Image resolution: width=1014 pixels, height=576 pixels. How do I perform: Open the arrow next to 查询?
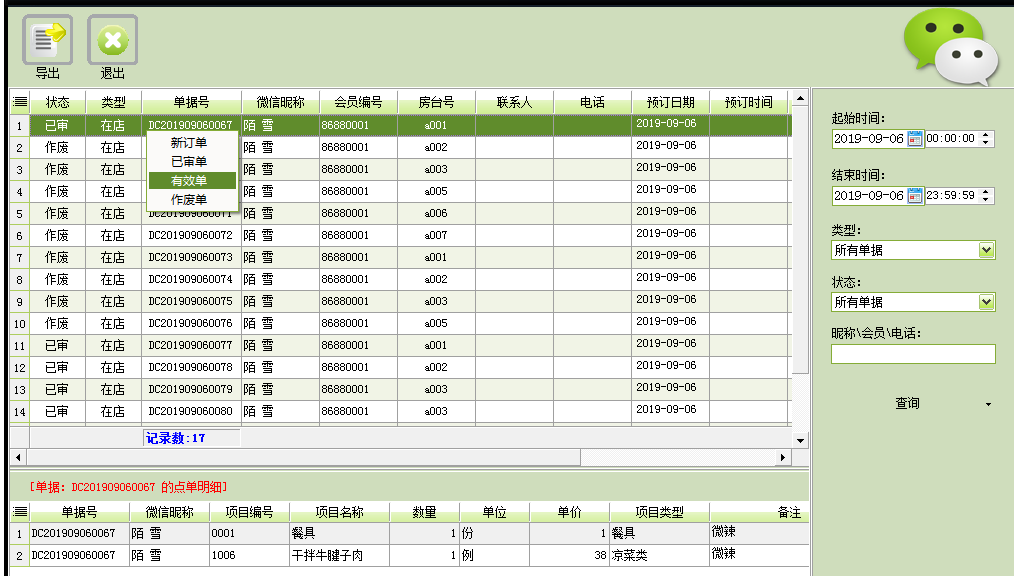point(988,404)
